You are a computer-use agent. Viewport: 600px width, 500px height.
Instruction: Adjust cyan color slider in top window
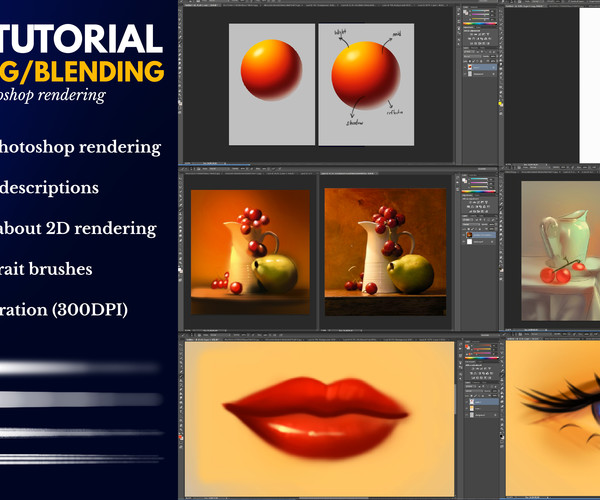[481, 11]
